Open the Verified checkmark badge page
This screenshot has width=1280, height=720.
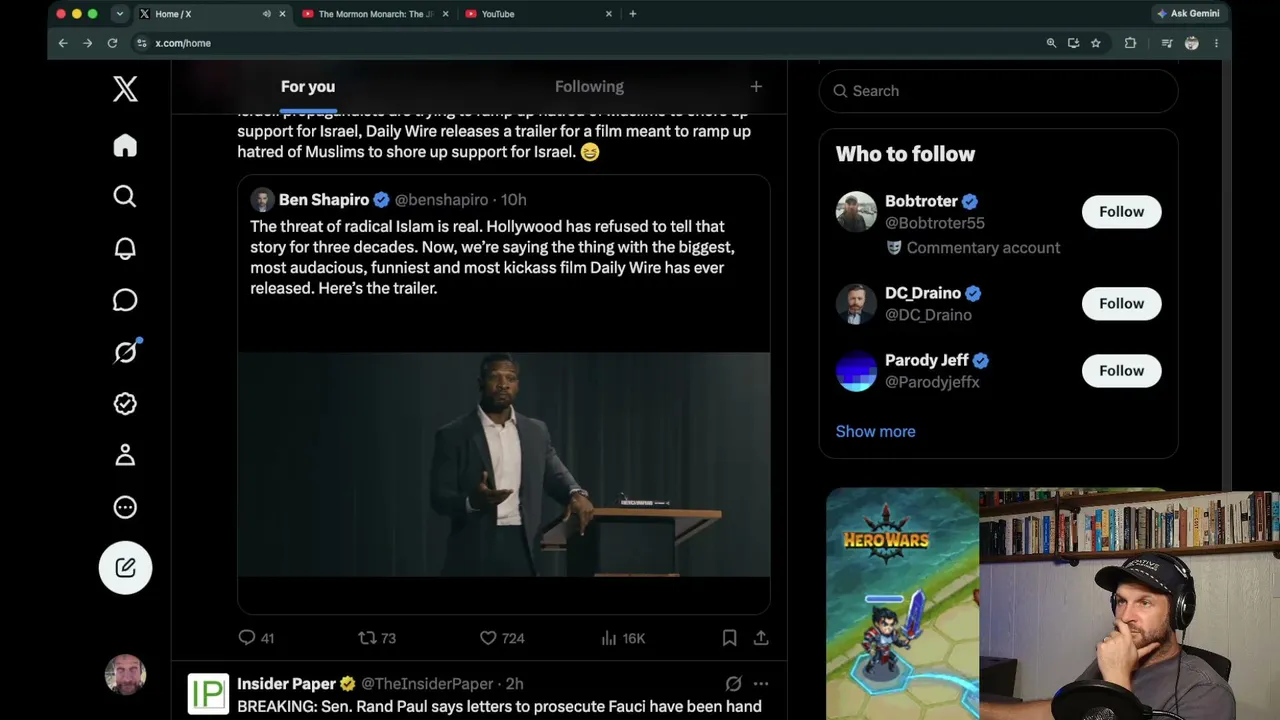[125, 403]
